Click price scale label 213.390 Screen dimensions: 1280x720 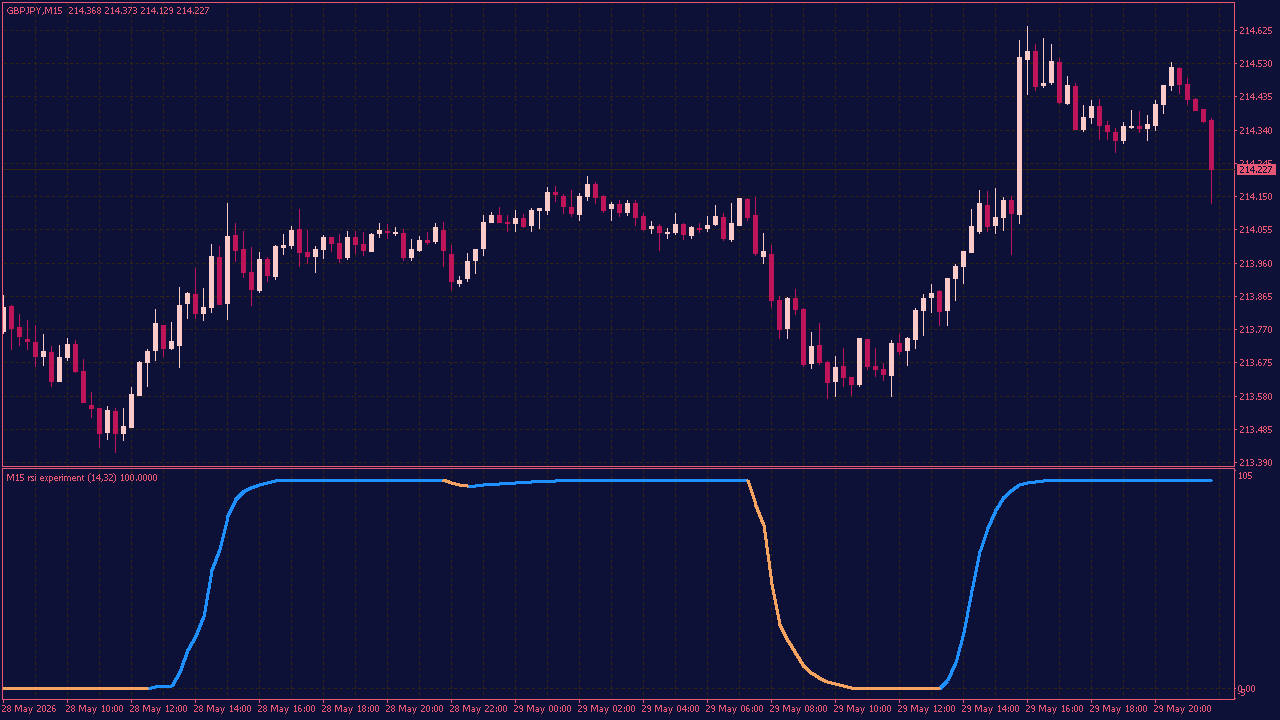[x=1255, y=463]
